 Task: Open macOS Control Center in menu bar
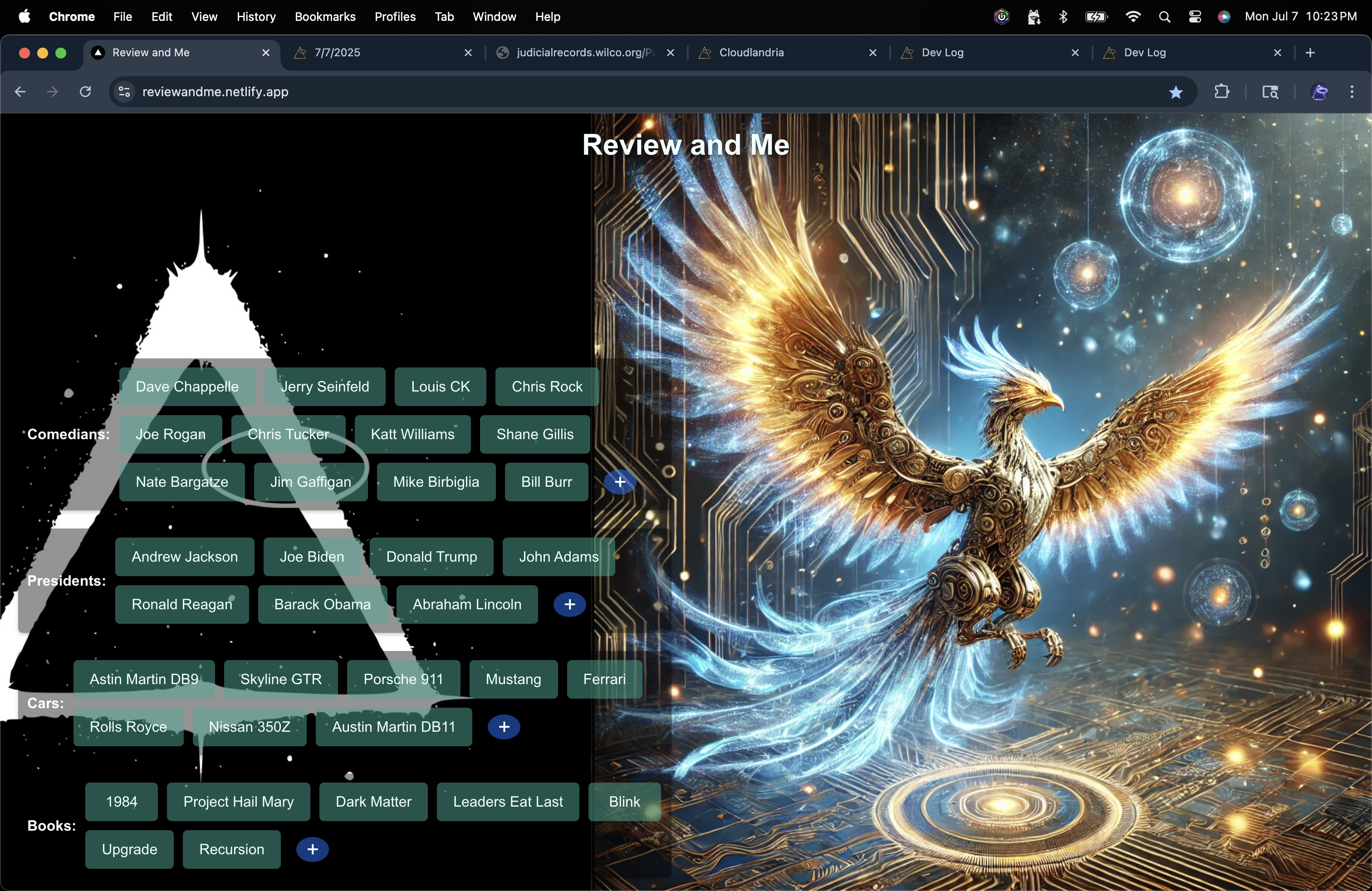pos(1195,17)
